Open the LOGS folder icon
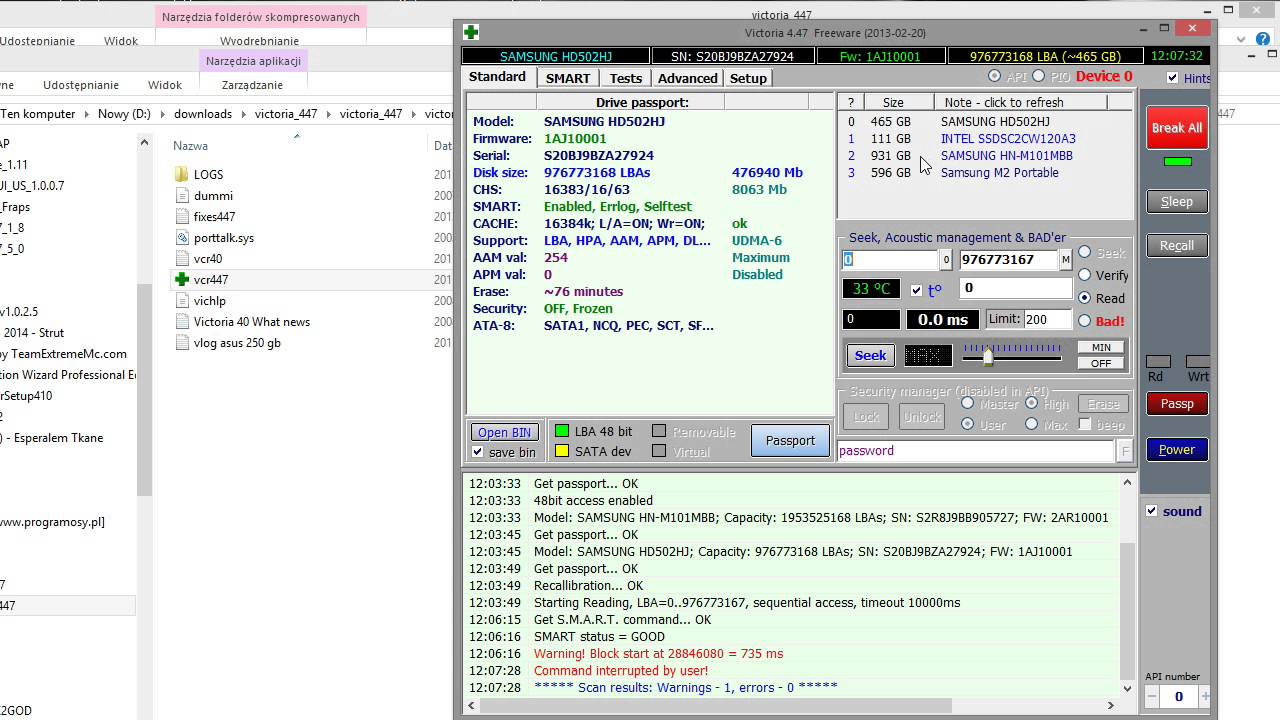 click(181, 175)
